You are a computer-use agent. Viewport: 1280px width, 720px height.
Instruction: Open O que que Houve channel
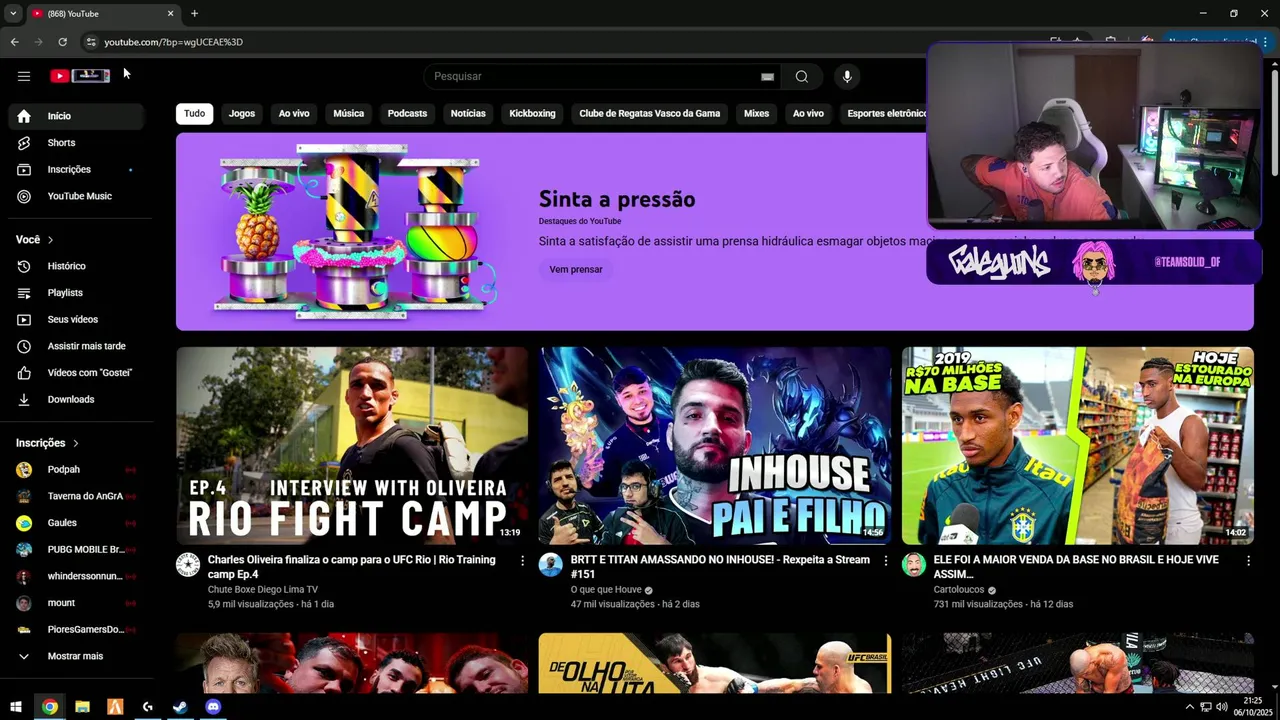606,590
